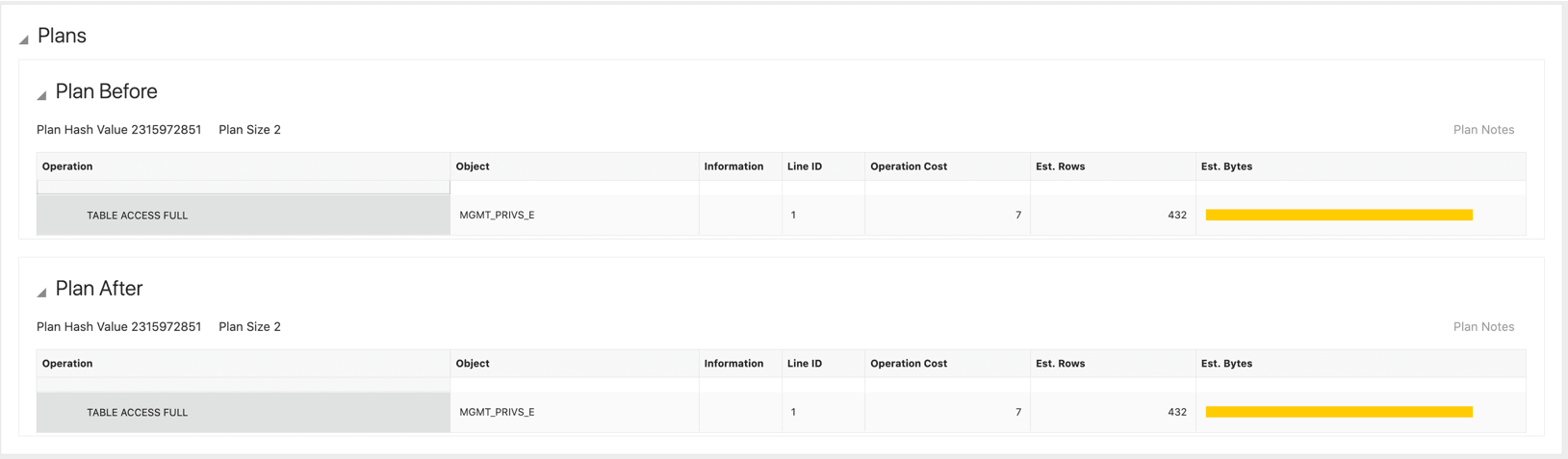Collapse the Plan After section
1568x459 pixels.
pos(41,293)
